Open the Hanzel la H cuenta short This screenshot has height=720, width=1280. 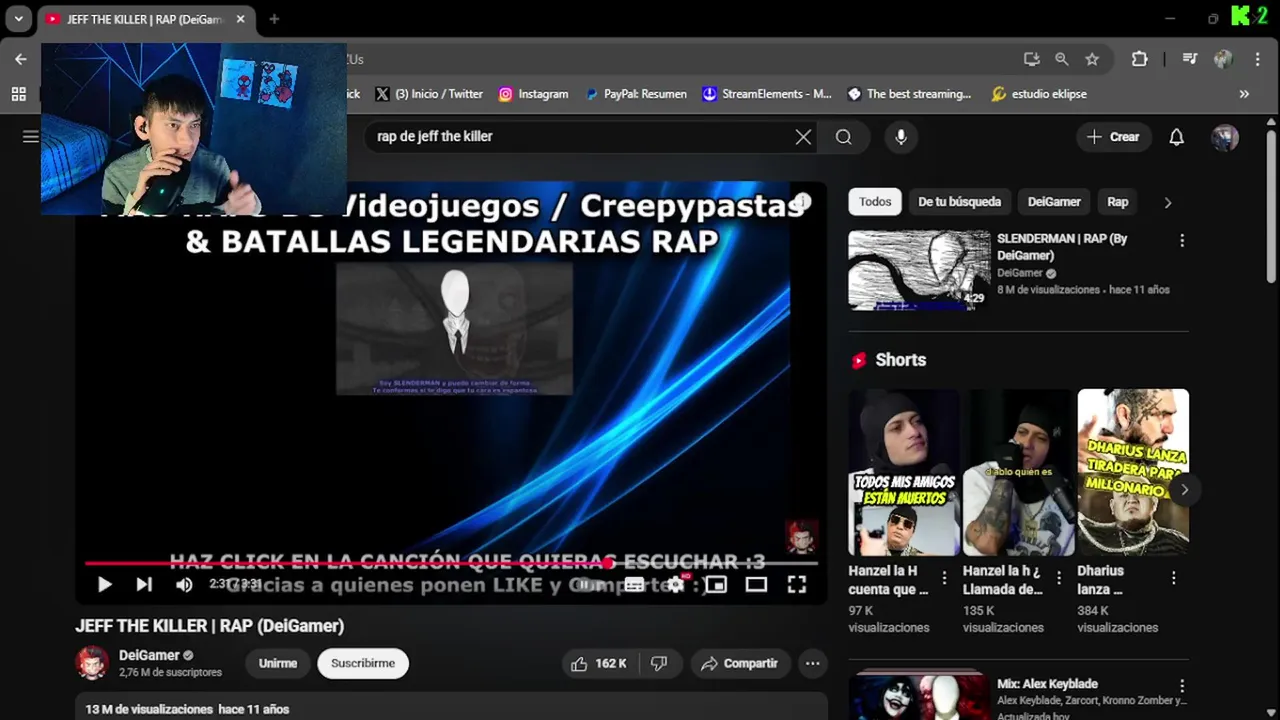[904, 472]
